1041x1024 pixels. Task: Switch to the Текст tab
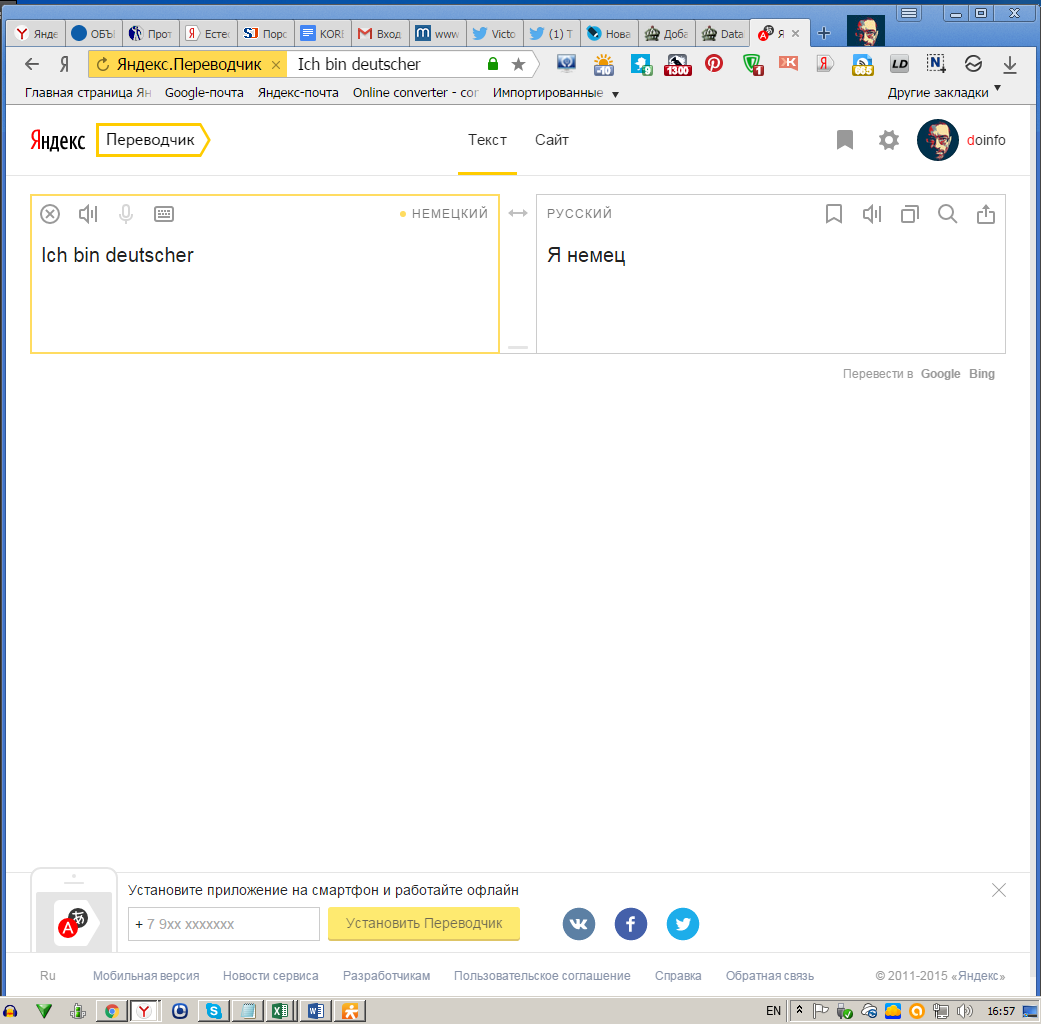coord(487,140)
